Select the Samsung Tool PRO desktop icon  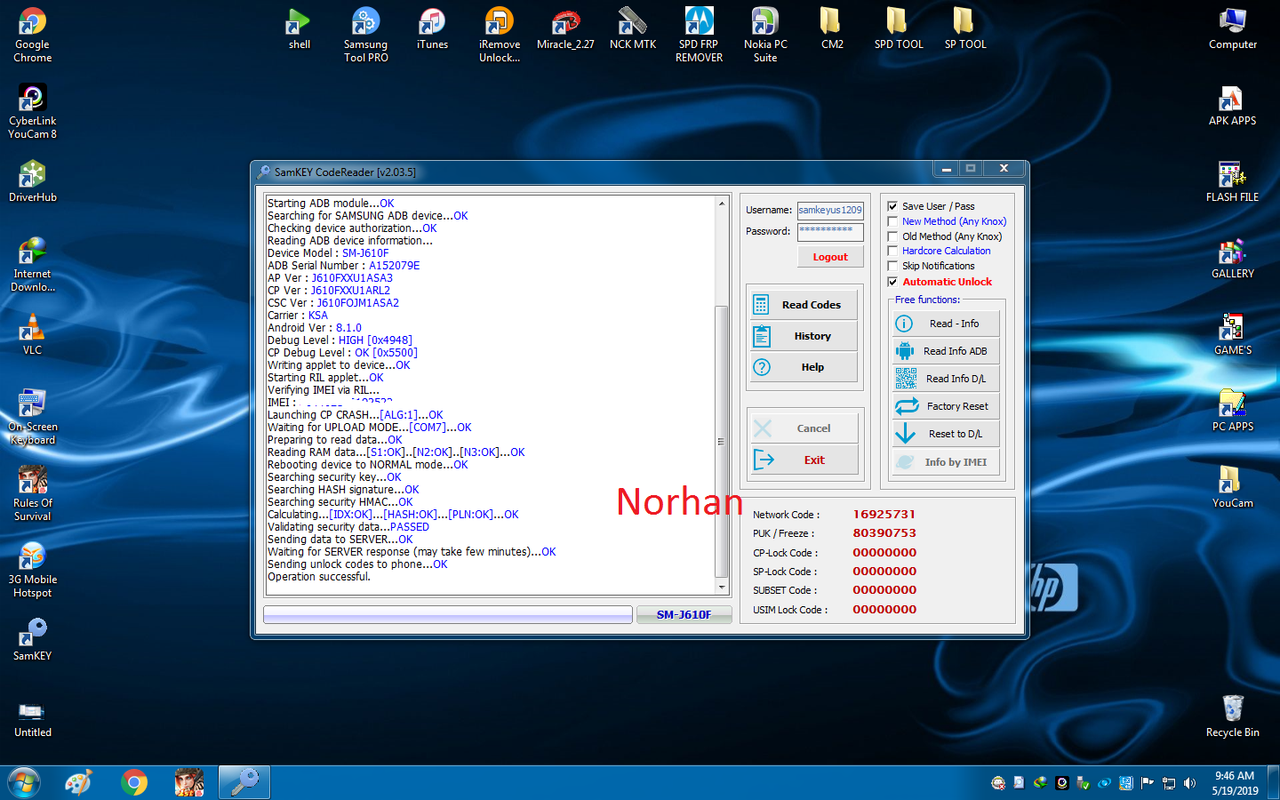(366, 35)
